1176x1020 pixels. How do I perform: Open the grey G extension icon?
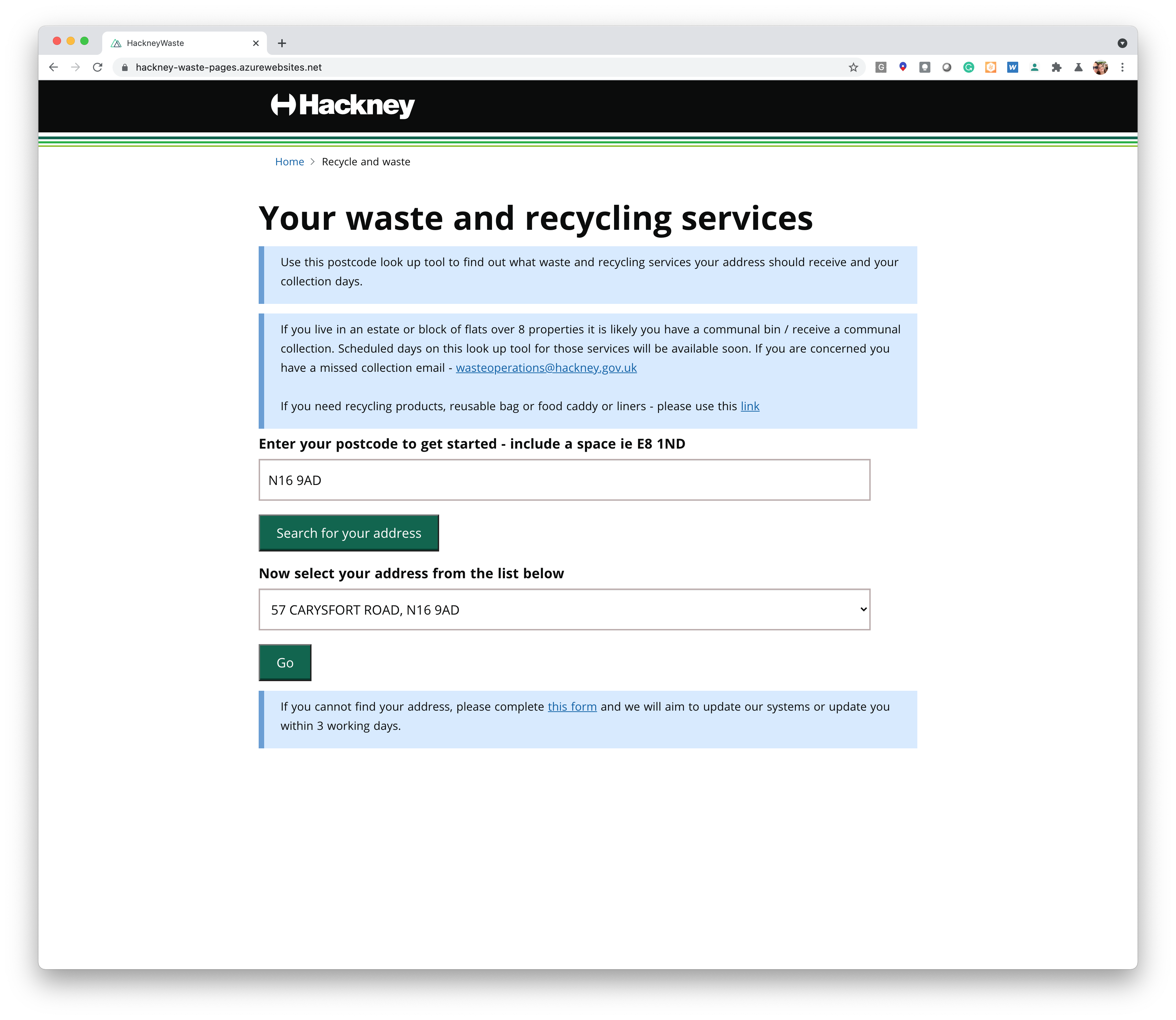[x=881, y=67]
